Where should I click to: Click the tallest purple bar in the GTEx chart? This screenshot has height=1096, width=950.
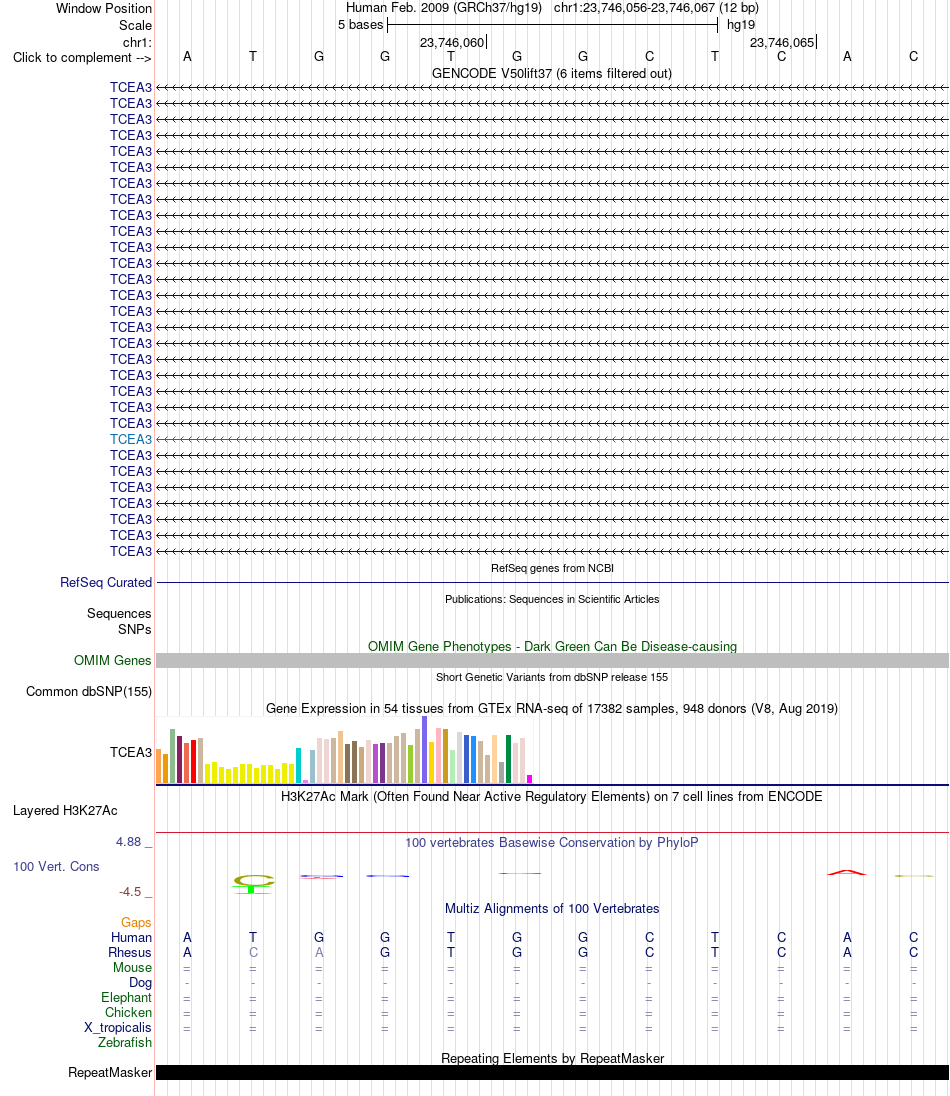pyautogui.click(x=424, y=749)
